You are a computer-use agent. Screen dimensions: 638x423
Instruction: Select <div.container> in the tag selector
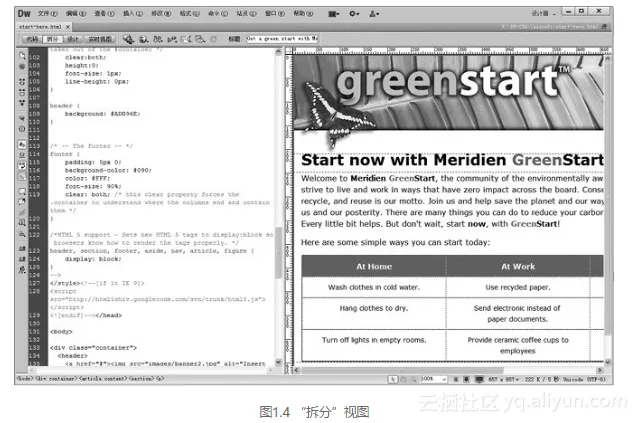click(x=56, y=379)
